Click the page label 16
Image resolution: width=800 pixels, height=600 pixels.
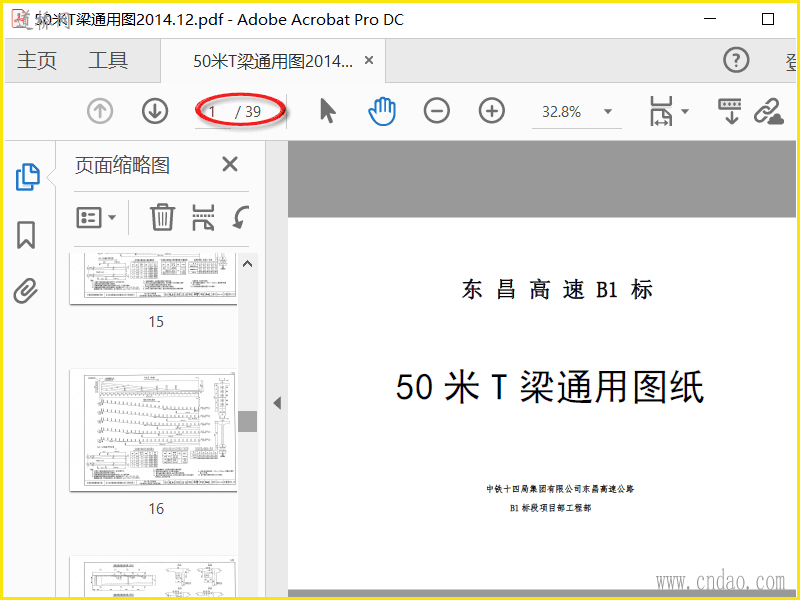coord(156,508)
